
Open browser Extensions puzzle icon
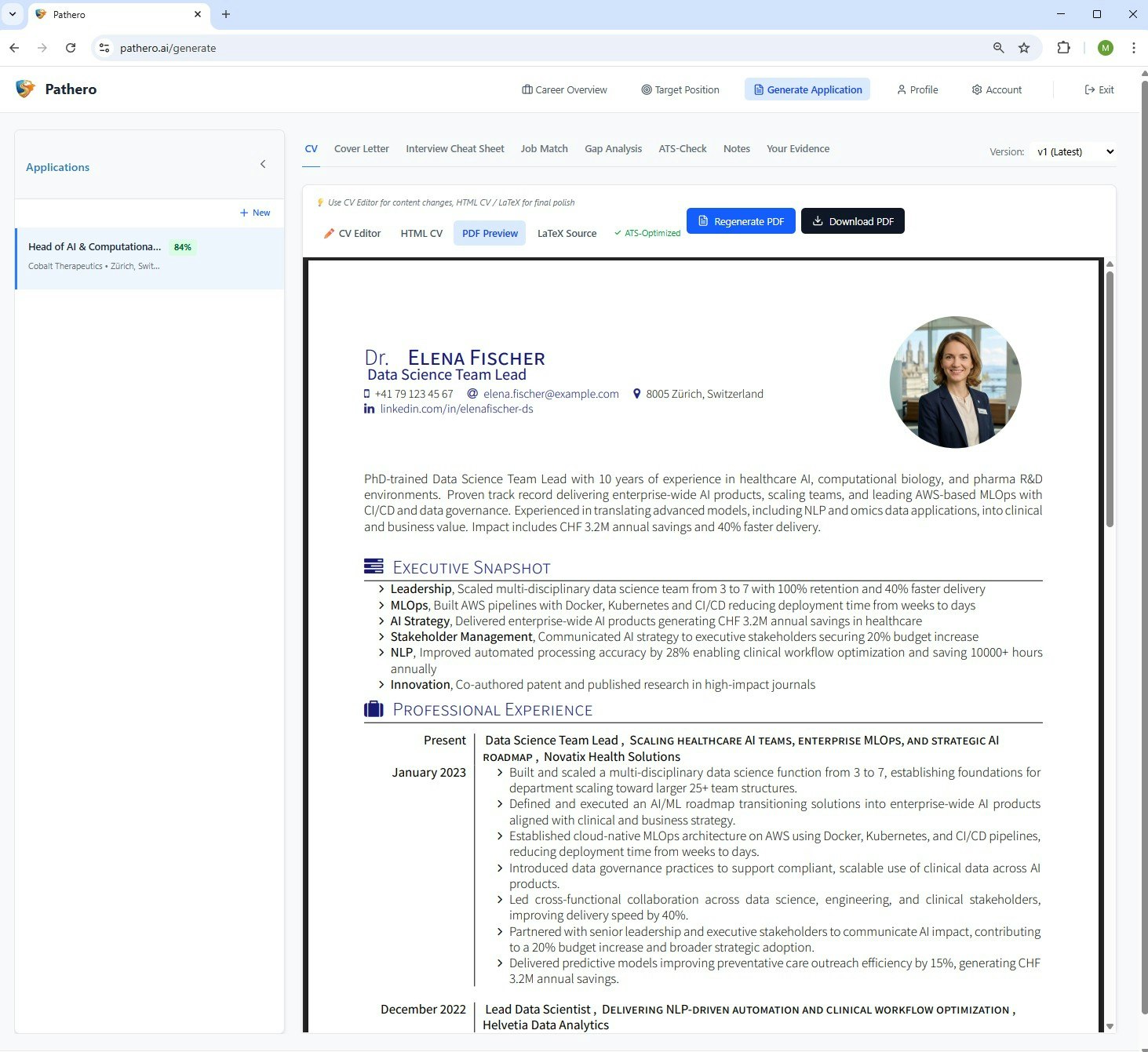1063,48
